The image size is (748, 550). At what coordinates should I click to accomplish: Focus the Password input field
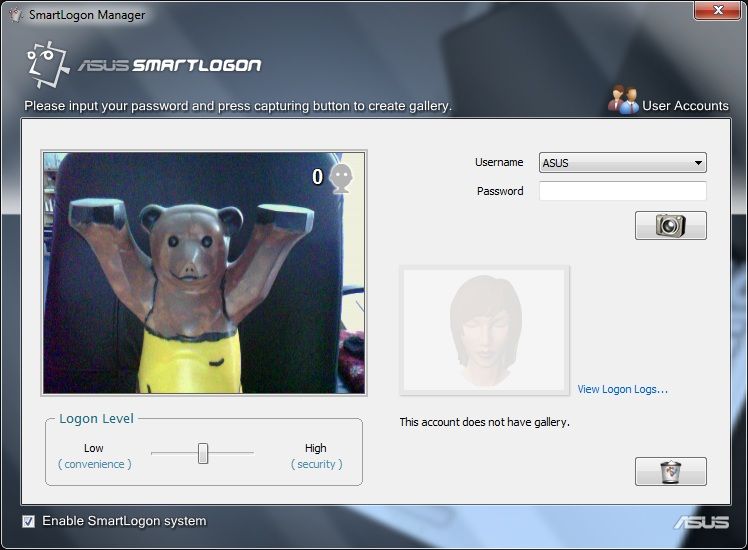pos(622,191)
